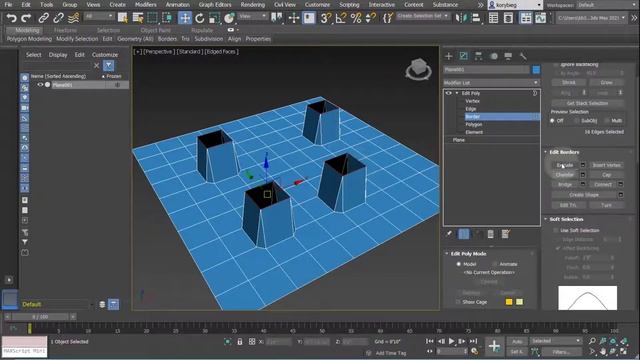Click the Insert Vertex button
This screenshot has width=640, height=360.
(x=607, y=165)
